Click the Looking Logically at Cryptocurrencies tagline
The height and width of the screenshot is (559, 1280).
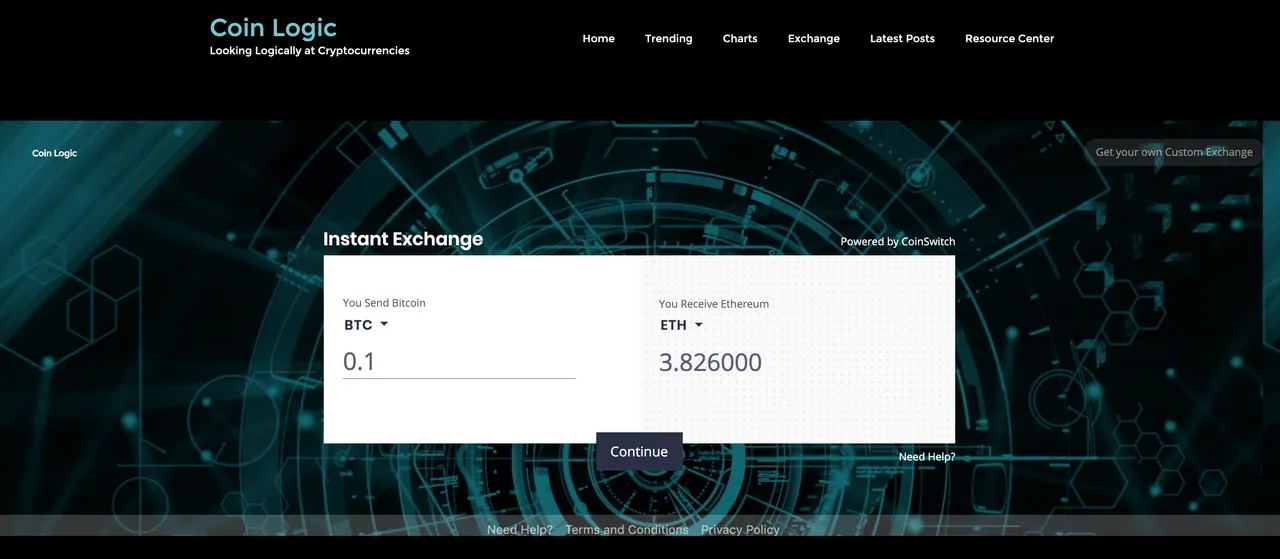point(310,51)
